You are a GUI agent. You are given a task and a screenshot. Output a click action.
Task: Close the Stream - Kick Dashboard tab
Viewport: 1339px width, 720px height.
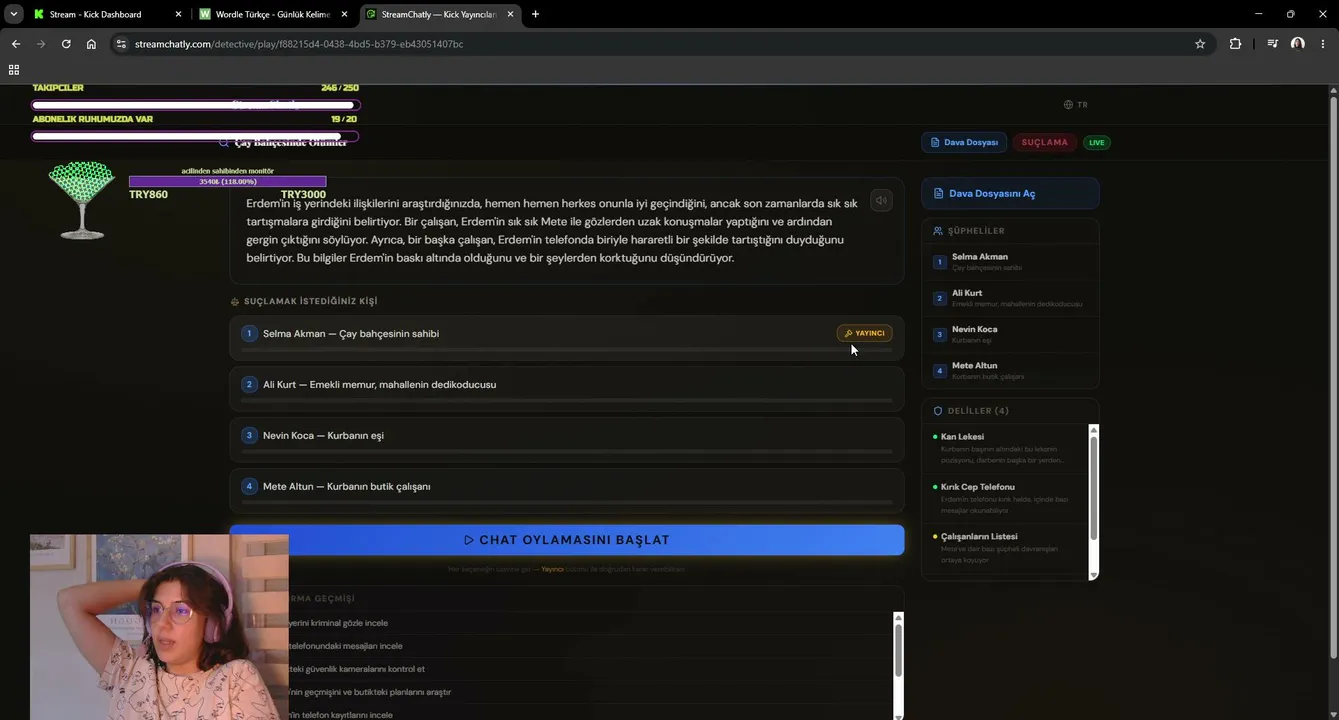(179, 14)
